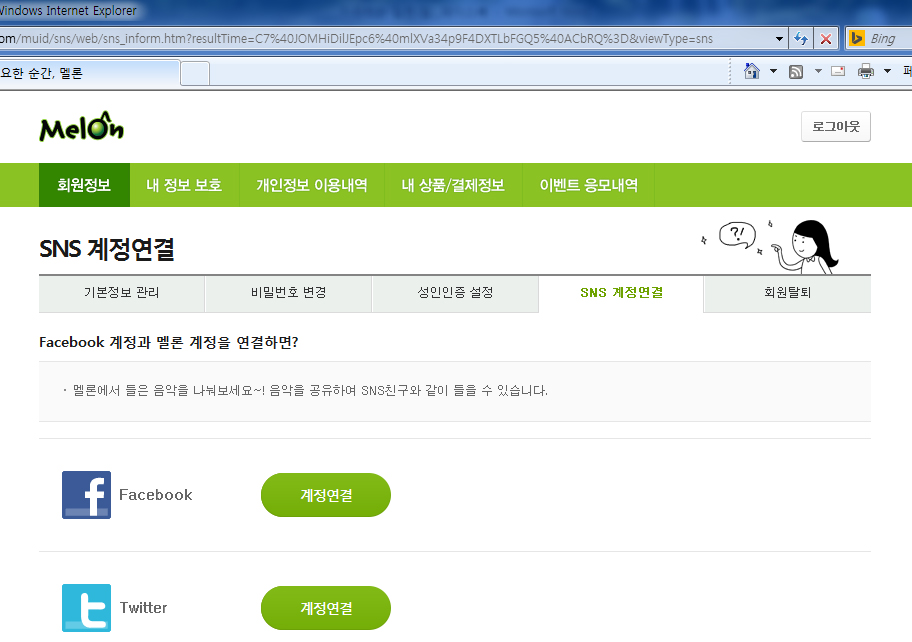This screenshot has height=642, width=912.
Task: Expand the address bar URL dropdown
Action: coord(780,39)
